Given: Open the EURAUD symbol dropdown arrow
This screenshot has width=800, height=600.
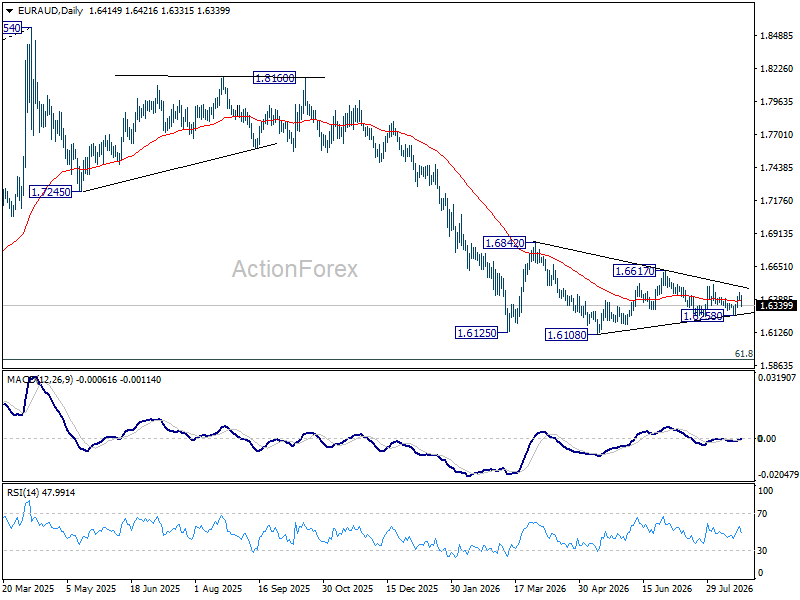Looking at the screenshot, I should (x=9, y=11).
